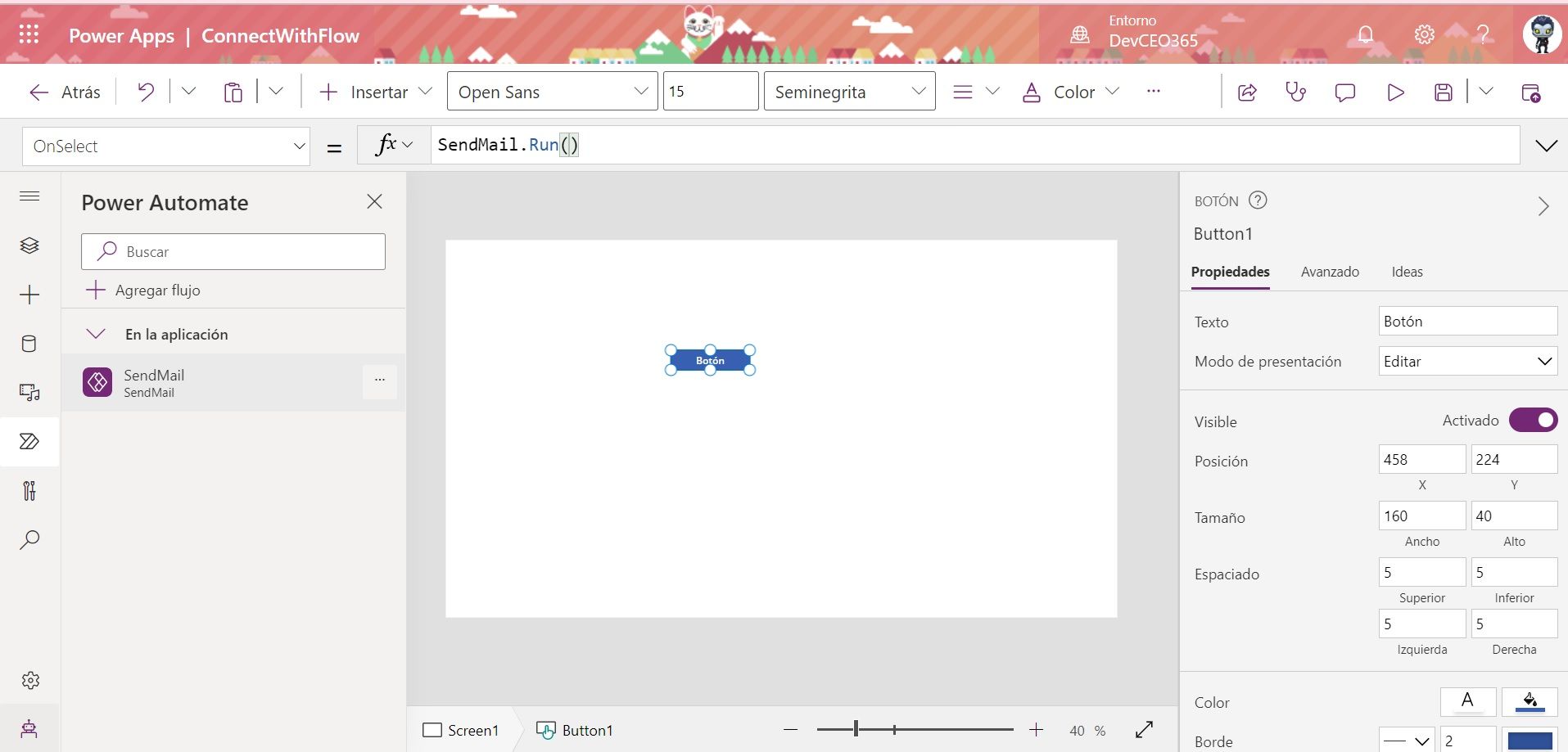Viewport: 1568px width, 752px height.
Task: Expand the Save options arrow
Action: point(1485,92)
